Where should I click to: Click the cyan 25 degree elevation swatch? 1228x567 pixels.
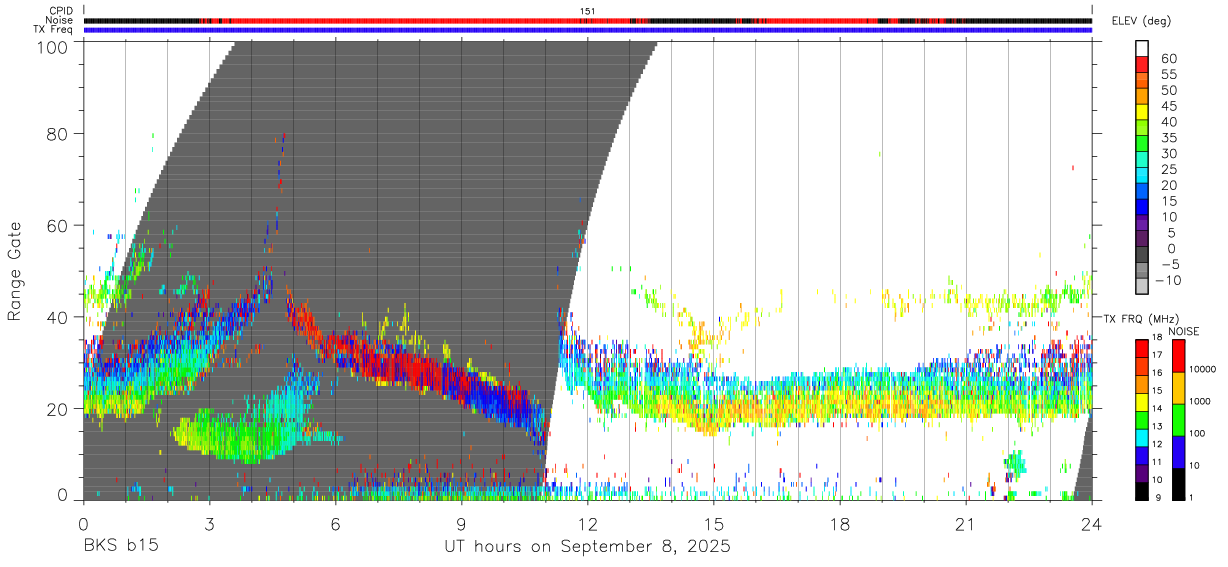click(x=1142, y=173)
